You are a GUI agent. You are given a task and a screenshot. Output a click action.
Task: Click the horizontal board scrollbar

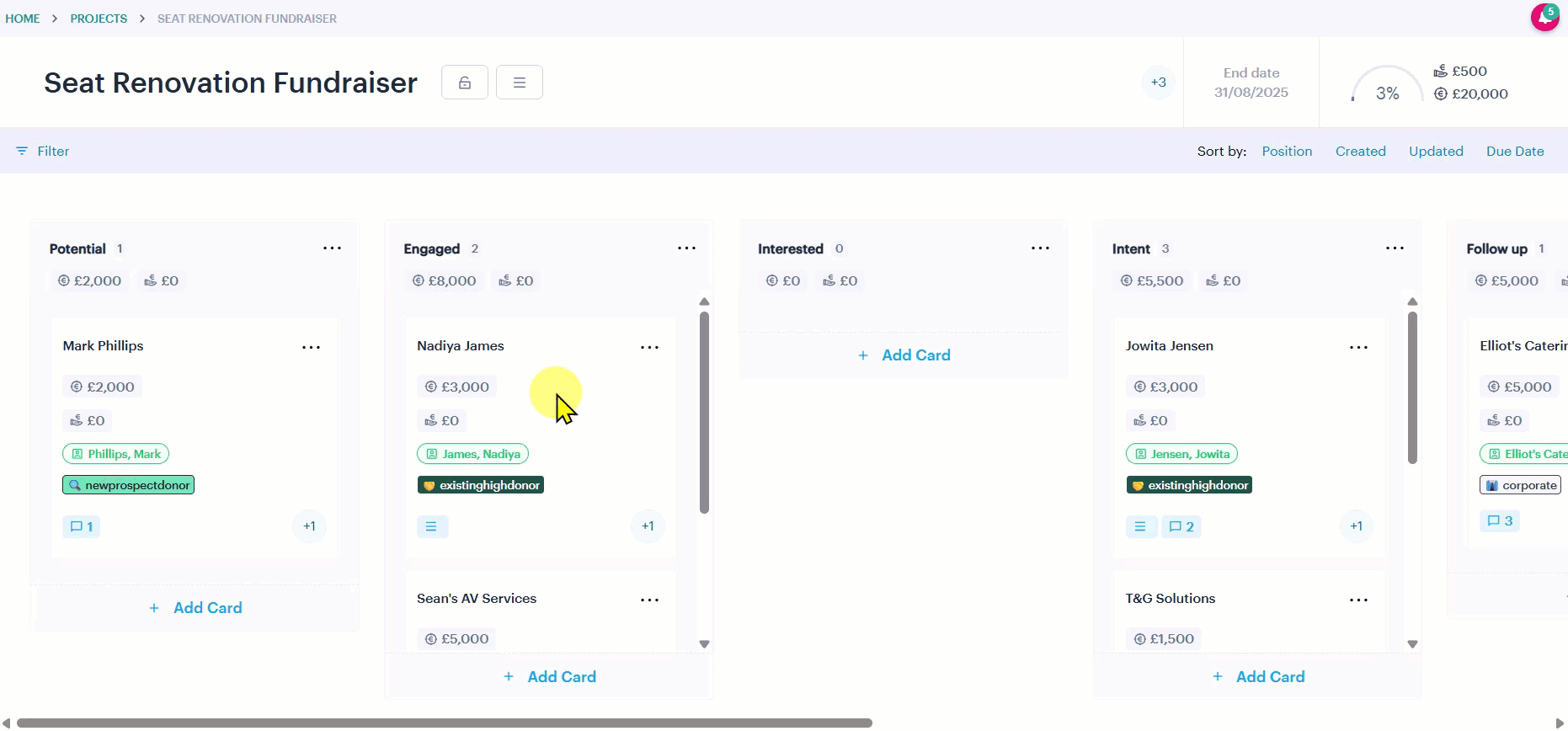[x=445, y=723]
